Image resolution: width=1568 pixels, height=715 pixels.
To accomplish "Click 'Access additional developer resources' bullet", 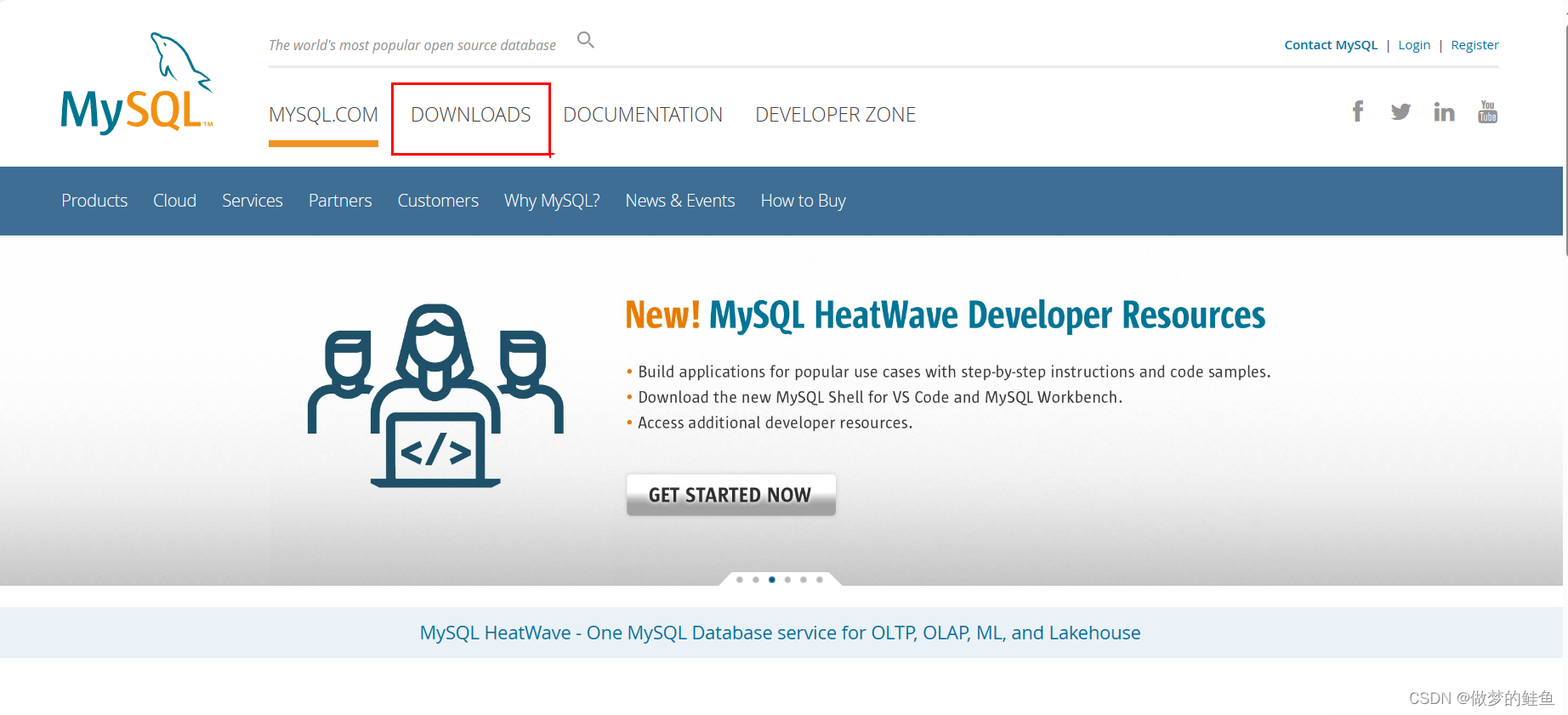I will [775, 423].
